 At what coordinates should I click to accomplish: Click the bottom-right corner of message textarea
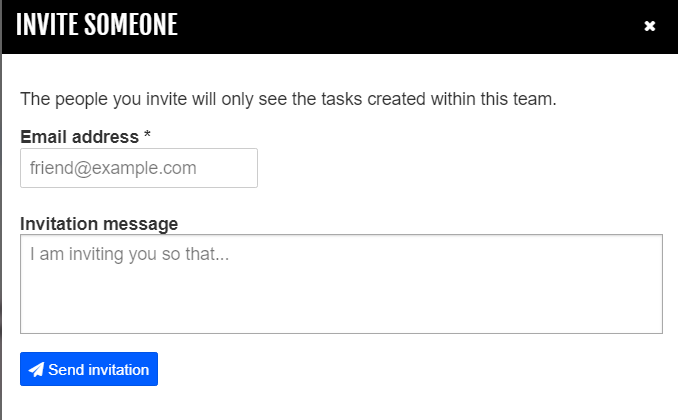(657, 328)
